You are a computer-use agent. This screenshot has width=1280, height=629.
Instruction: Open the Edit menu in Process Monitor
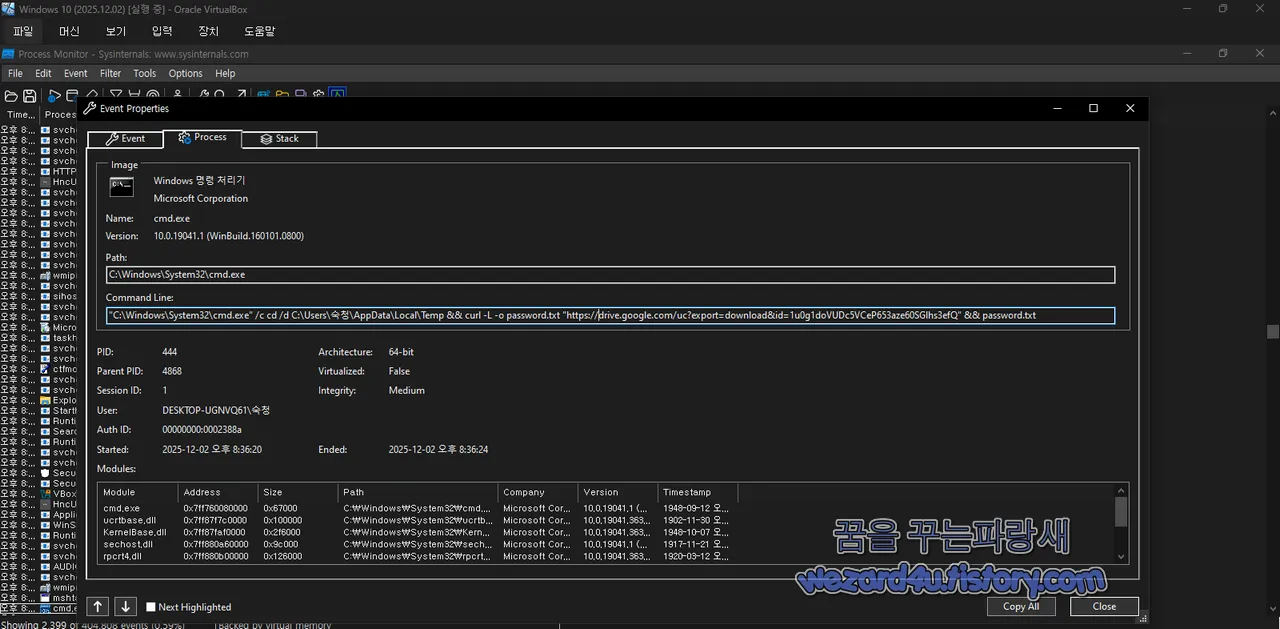43,73
